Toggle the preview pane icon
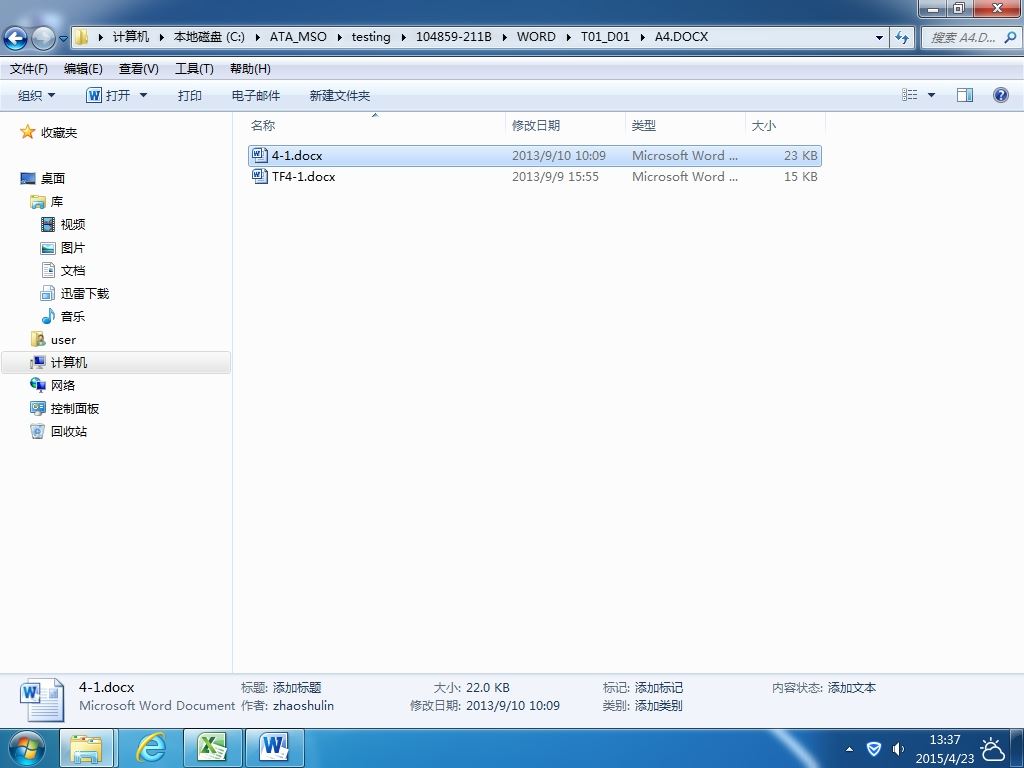The height and width of the screenshot is (768, 1024). (x=965, y=95)
